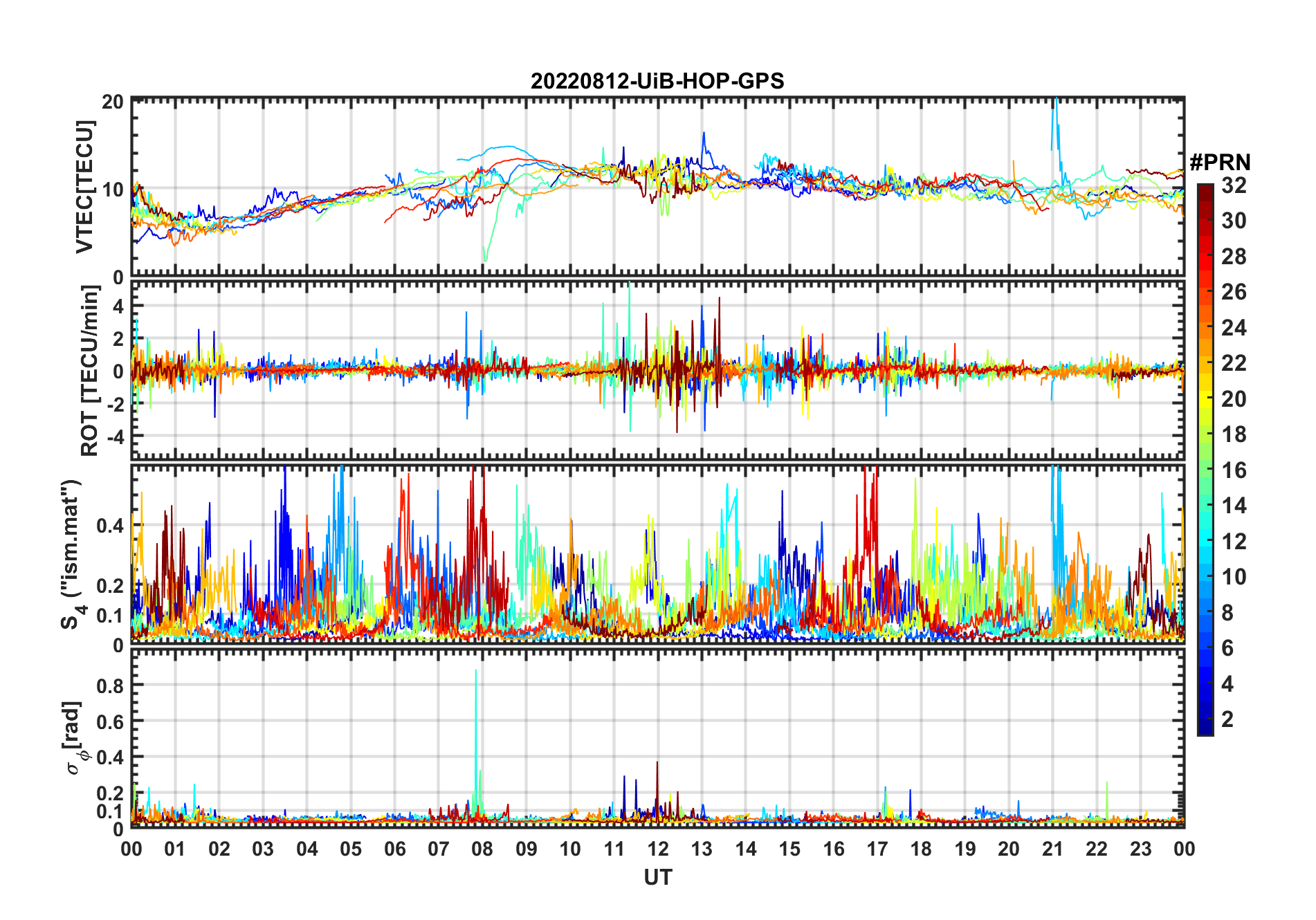
Task: Click the 0.4 tick on the S4 axis
Action: coord(110,526)
